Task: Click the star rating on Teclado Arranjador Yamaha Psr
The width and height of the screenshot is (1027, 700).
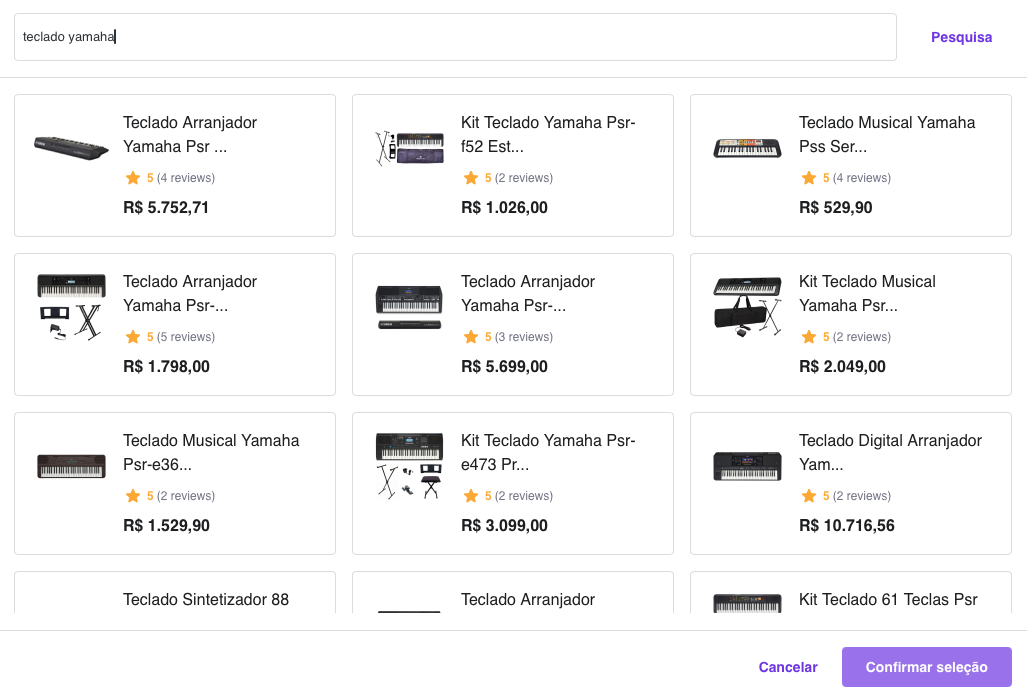Action: 132,177
